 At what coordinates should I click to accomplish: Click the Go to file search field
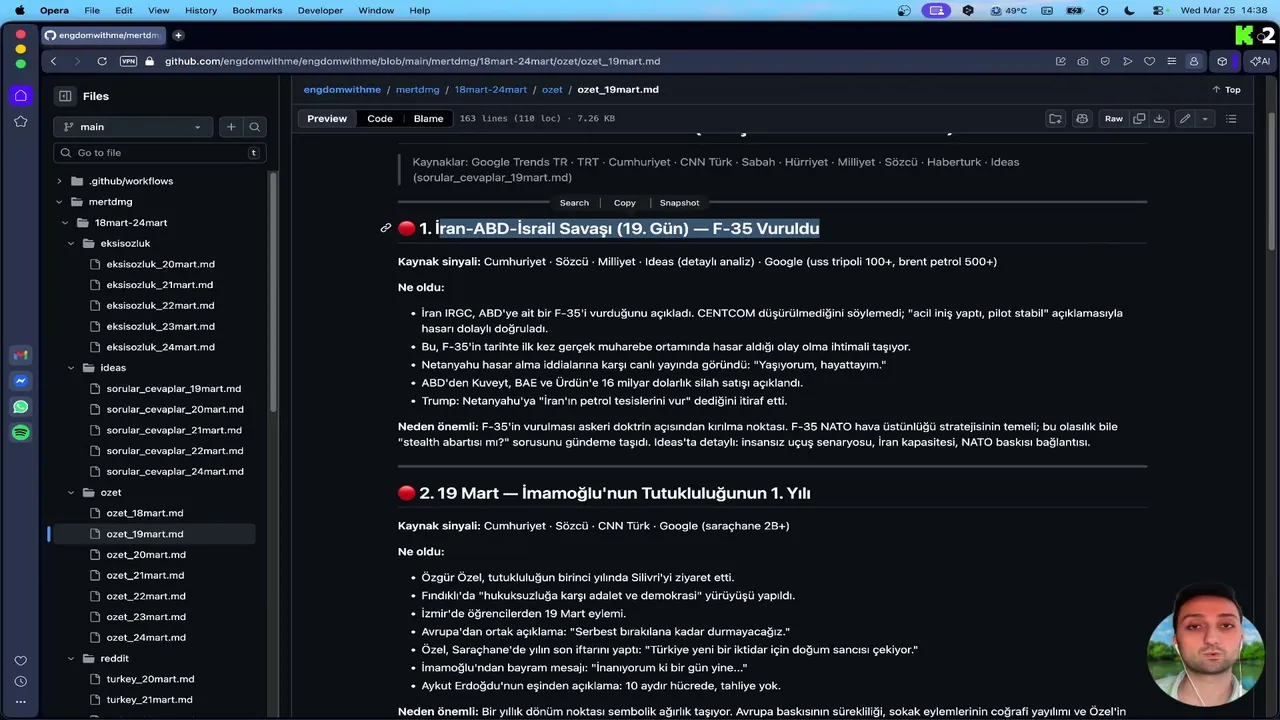(x=160, y=153)
